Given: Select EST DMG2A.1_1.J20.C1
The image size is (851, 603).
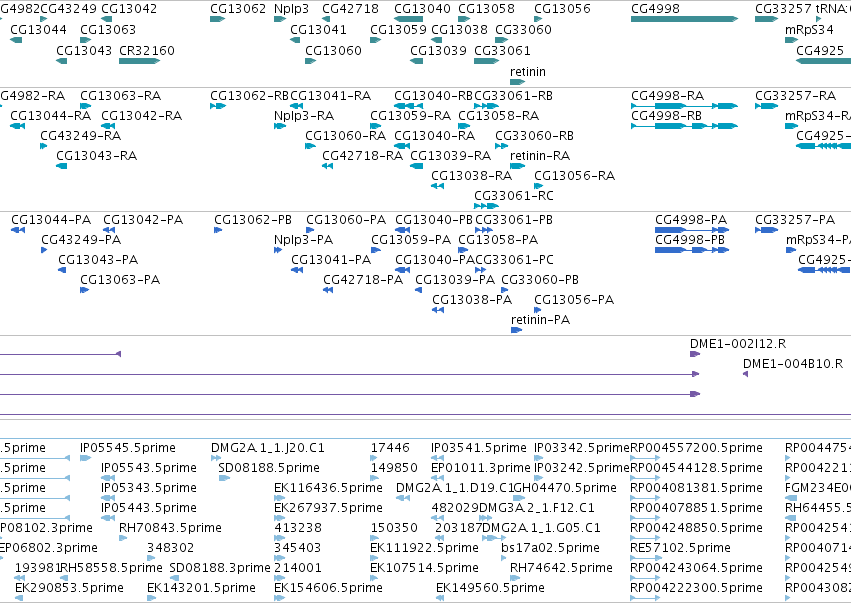Looking at the screenshot, I should [x=268, y=448].
